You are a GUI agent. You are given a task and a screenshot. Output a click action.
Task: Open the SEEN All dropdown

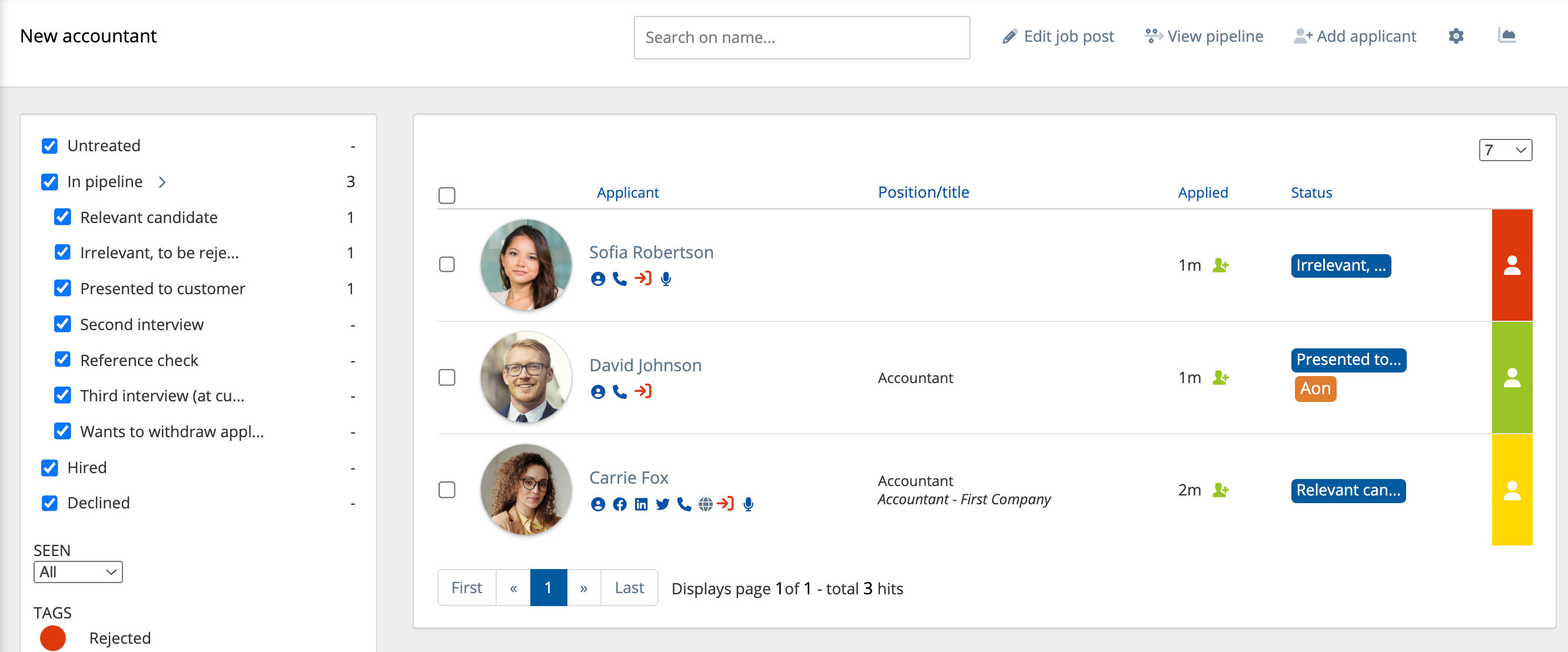point(78,571)
